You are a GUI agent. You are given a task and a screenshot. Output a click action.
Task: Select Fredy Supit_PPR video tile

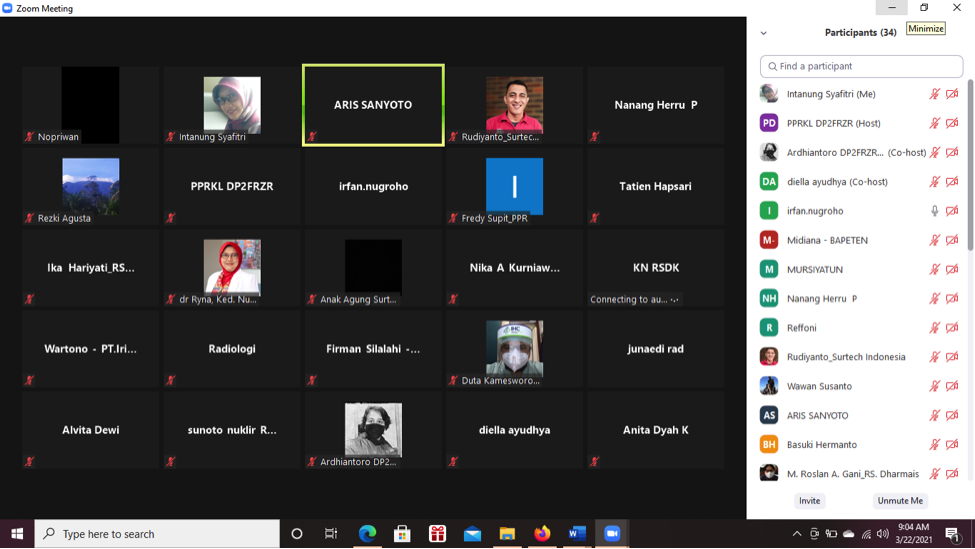[x=514, y=187]
